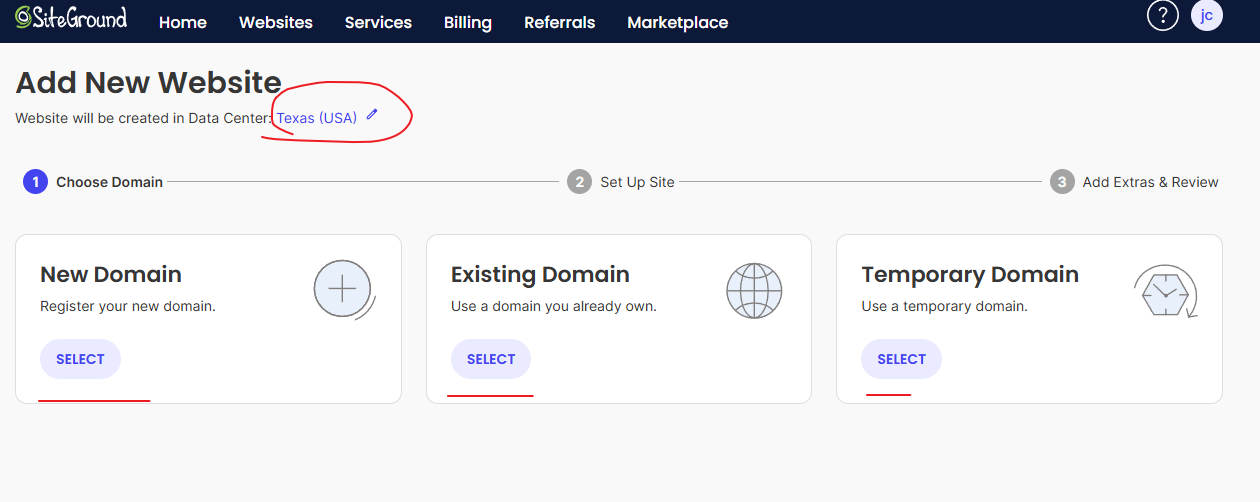
Task: Open the Websites menu
Action: point(276,22)
